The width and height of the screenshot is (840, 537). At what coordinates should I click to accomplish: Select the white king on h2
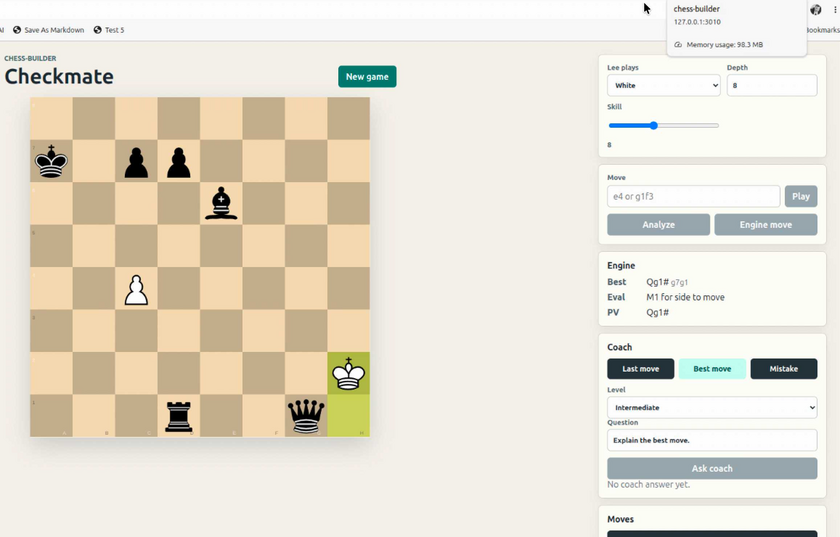pos(349,374)
